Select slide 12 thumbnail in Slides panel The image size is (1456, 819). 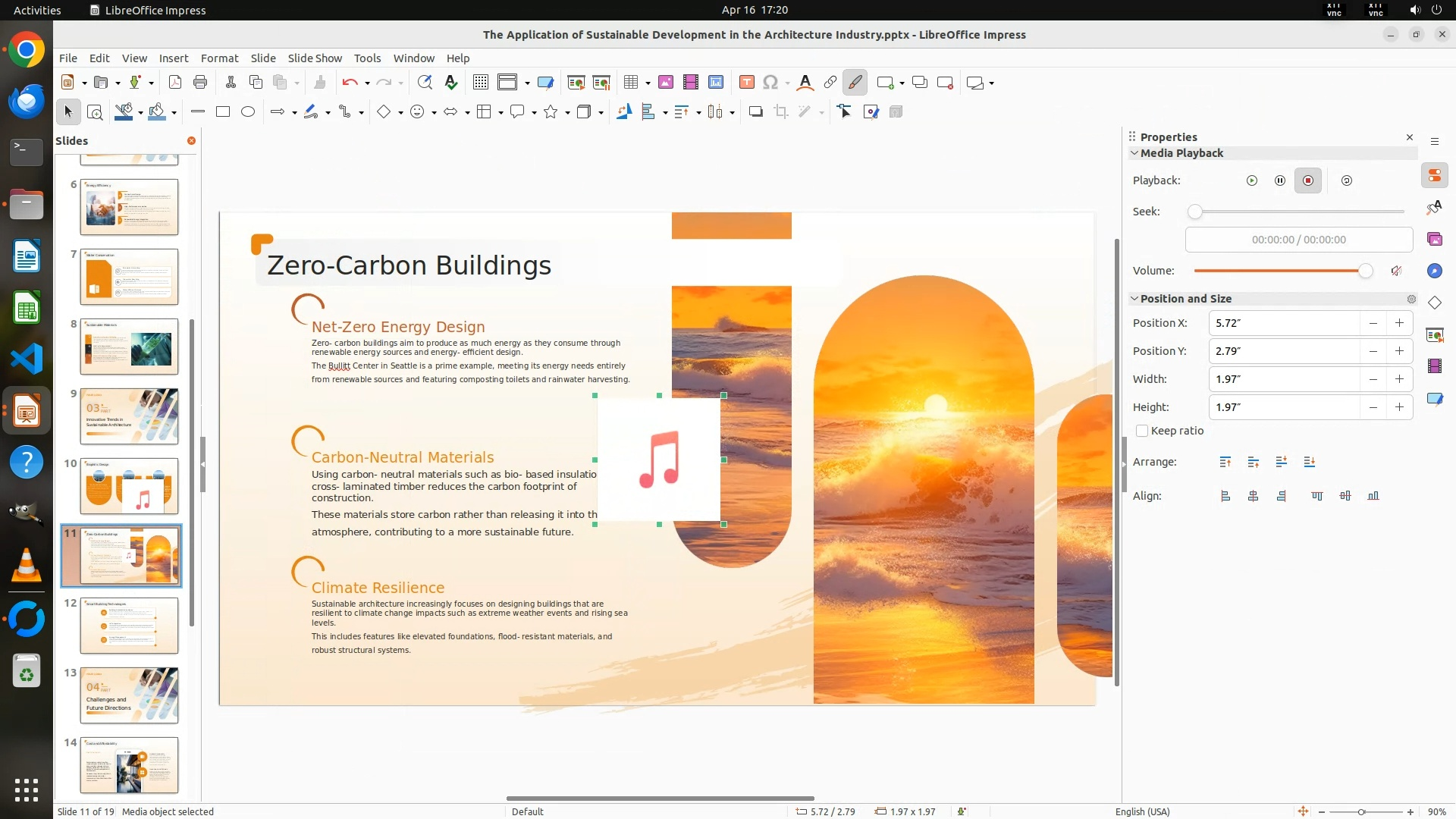pos(129,626)
